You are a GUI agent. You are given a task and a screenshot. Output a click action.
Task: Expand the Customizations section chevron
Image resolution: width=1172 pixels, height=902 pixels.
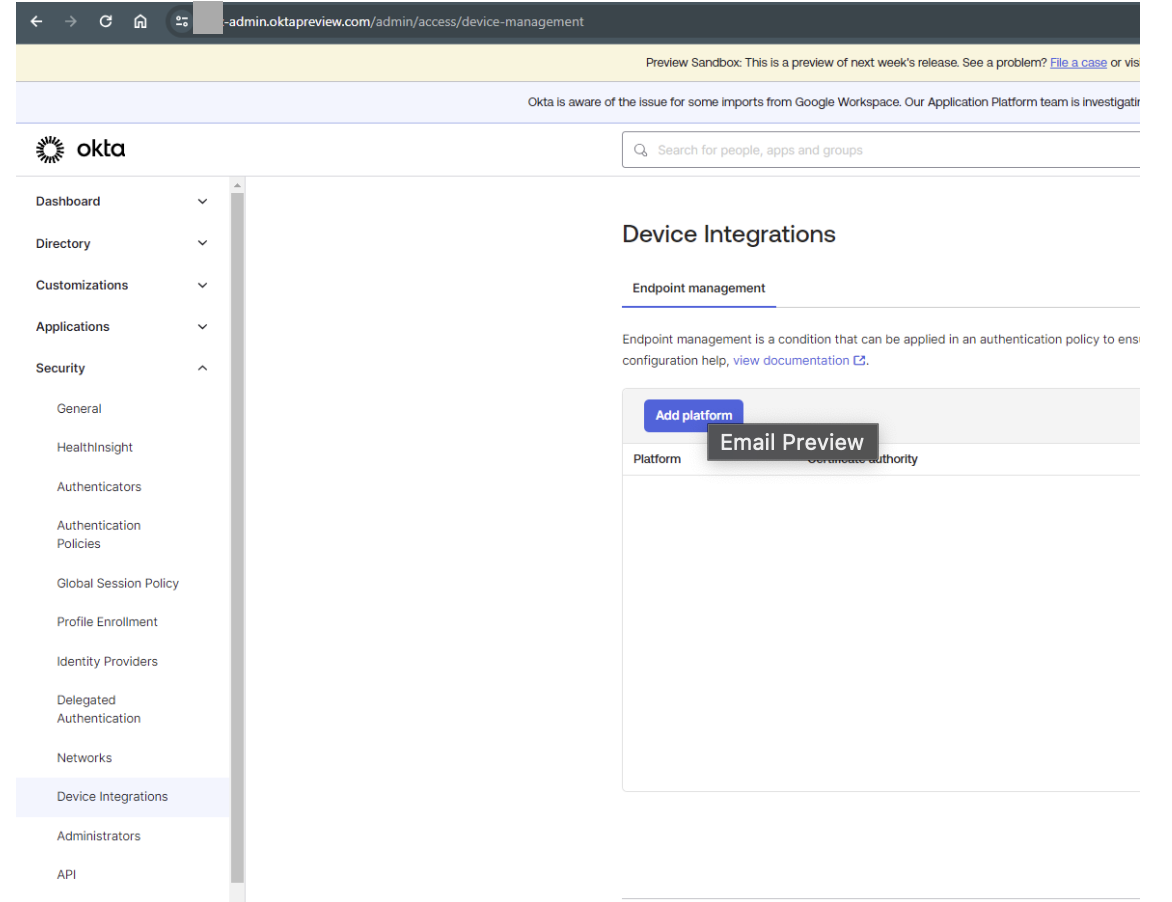[x=203, y=285]
